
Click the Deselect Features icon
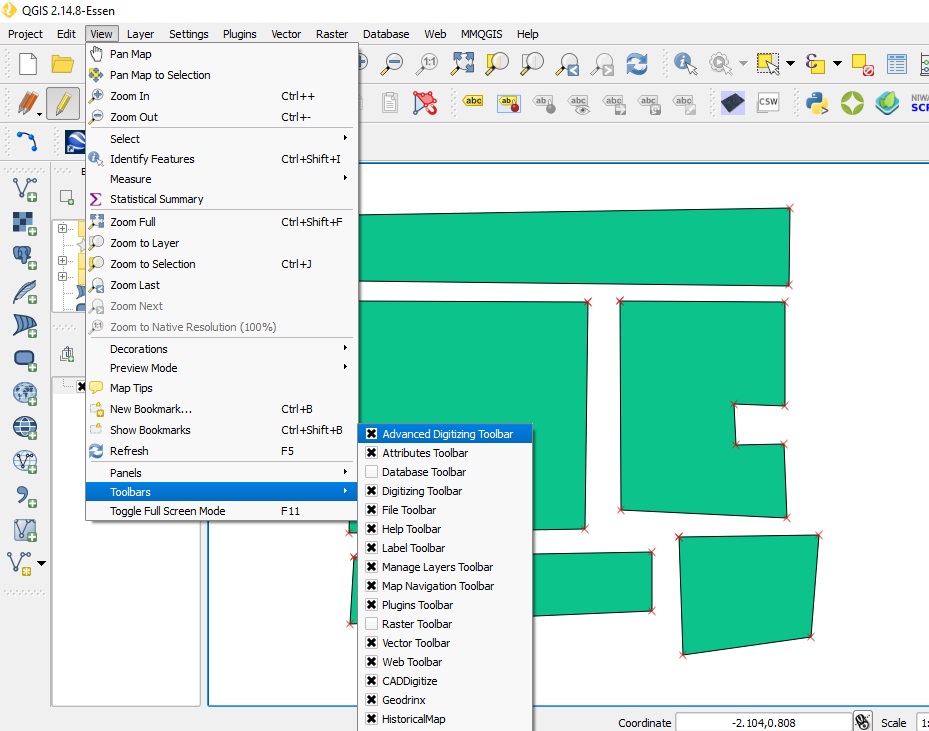pos(862,64)
